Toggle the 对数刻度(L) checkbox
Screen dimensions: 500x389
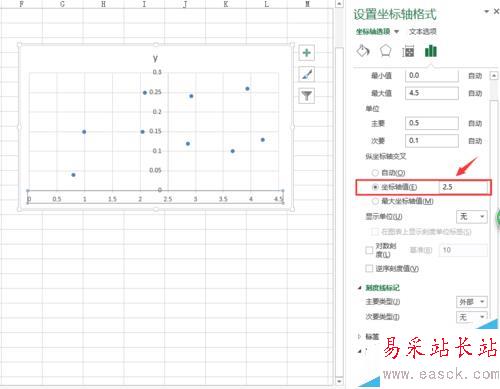pyautogui.click(x=369, y=250)
